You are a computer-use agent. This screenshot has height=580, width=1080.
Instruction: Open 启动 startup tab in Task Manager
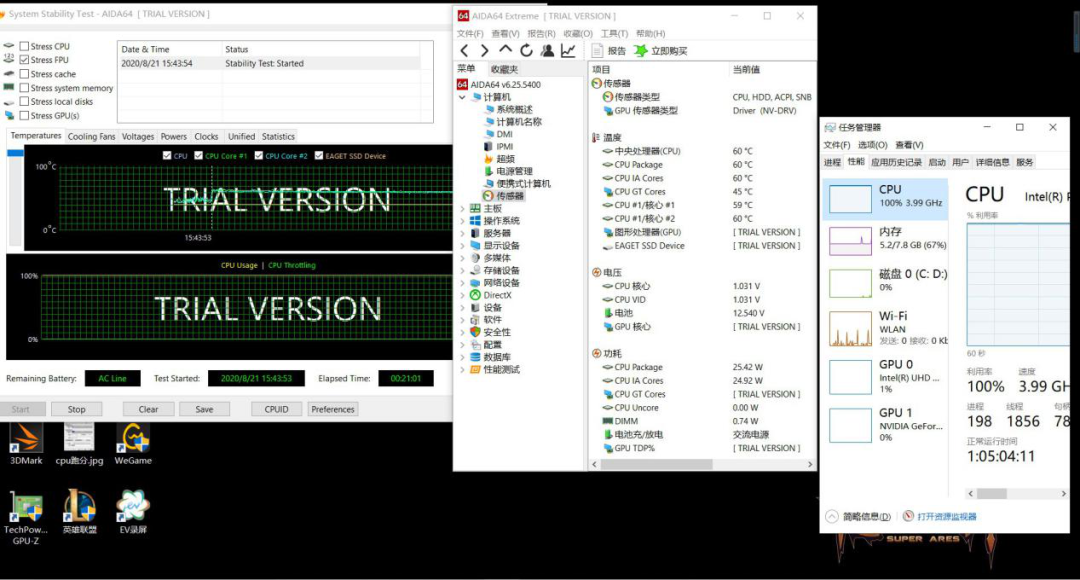(937, 163)
